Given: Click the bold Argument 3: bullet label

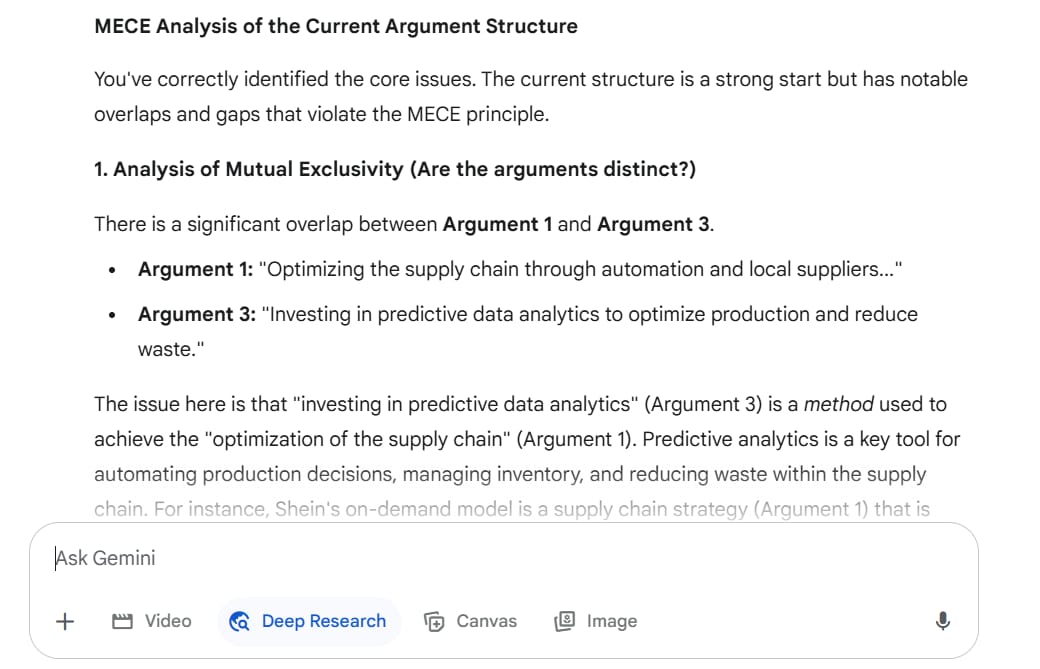Looking at the screenshot, I should (x=197, y=314).
